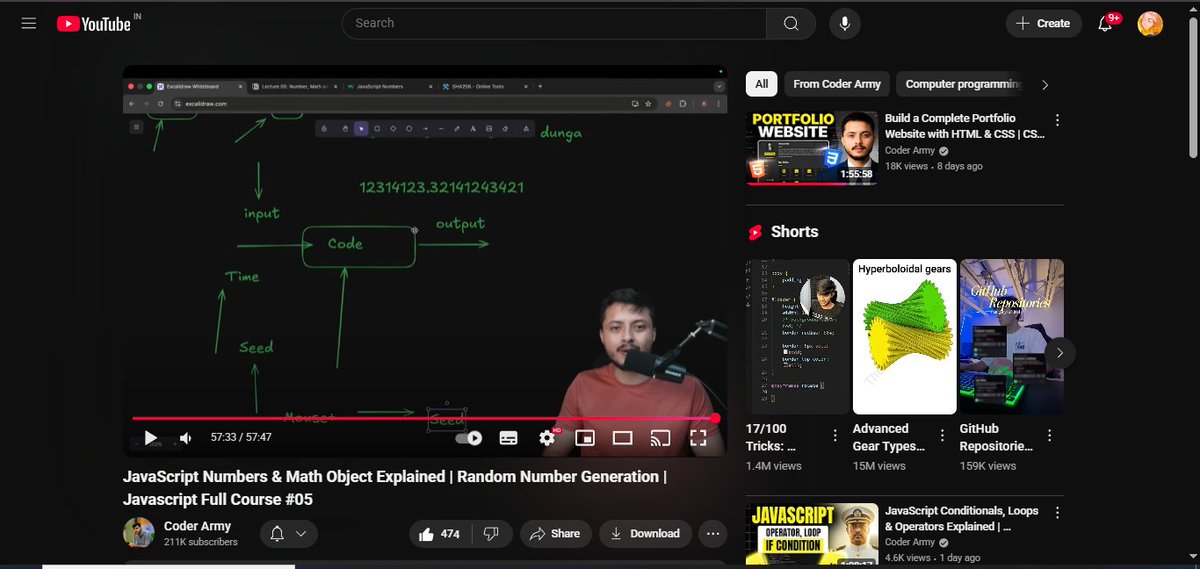The image size is (1200, 569).
Task: Toggle the autoplay switch in player
Action: click(x=469, y=438)
